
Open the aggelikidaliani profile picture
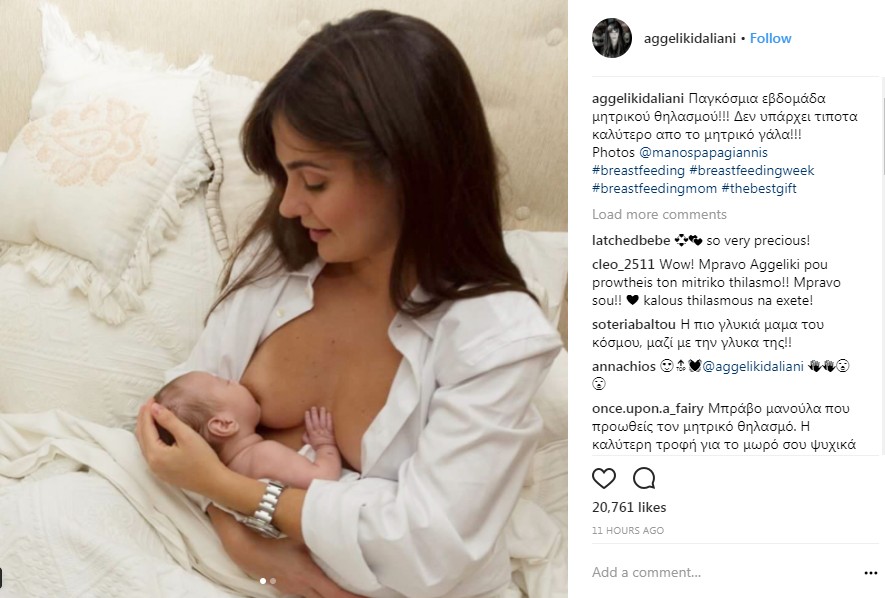pyautogui.click(x=612, y=38)
